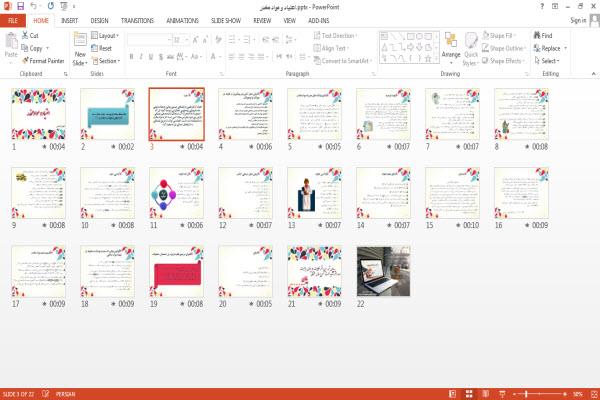600x400 pixels.
Task: Open the ADD-INS tab
Action: tap(319, 21)
